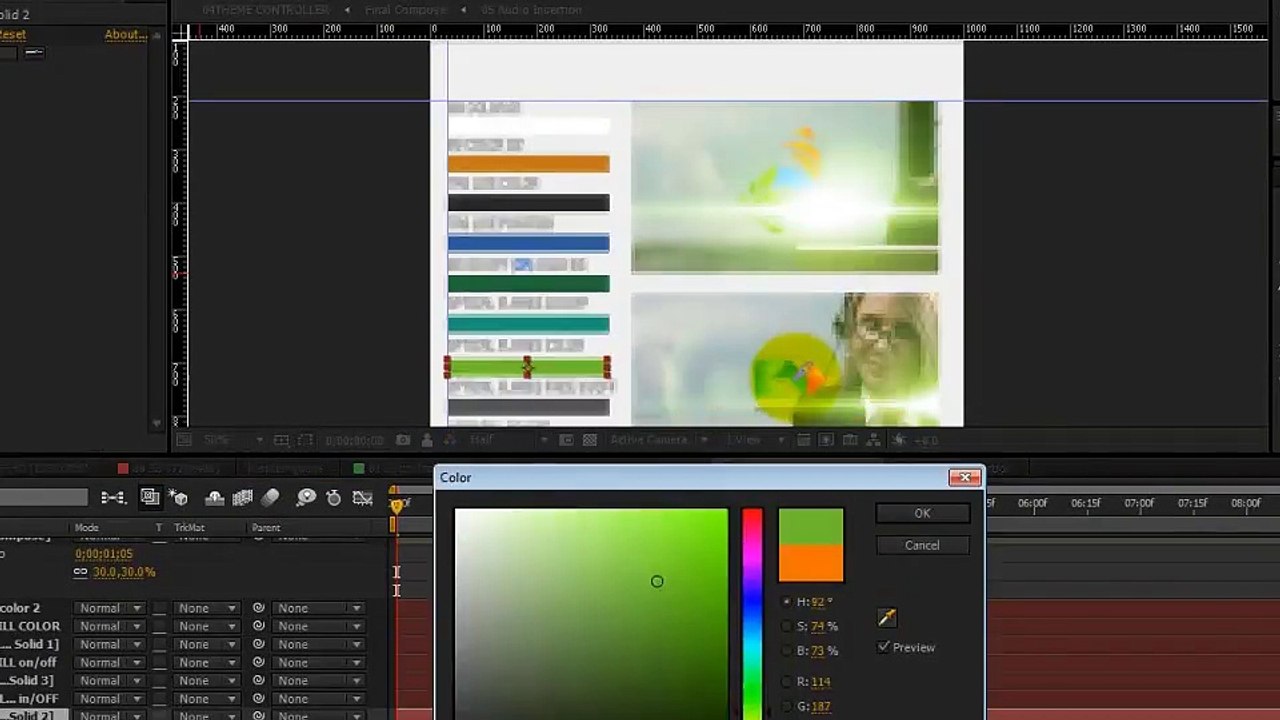Open the Half resolution dropdown in the viewer
Viewport: 1280px width, 720px height.
[507, 440]
